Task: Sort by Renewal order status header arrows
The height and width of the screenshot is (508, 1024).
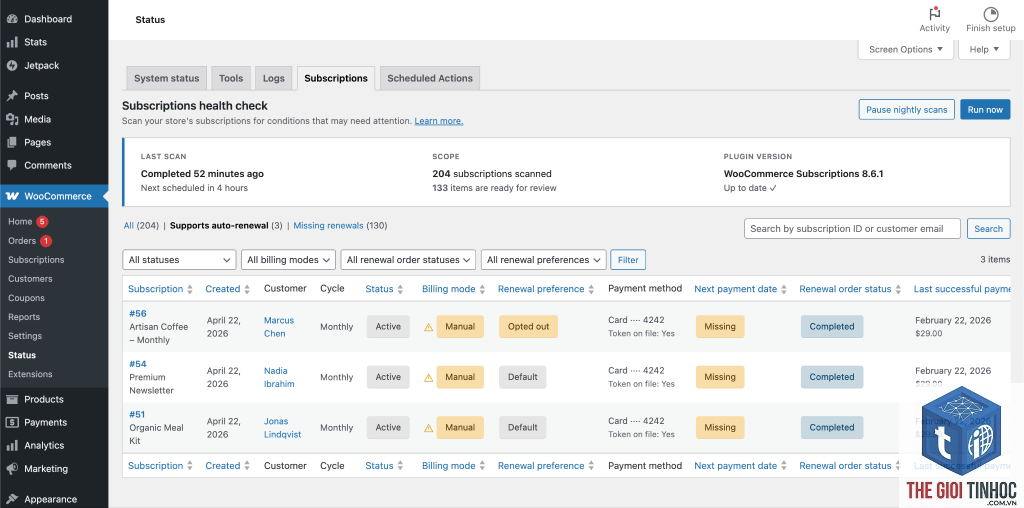Action: pyautogui.click(x=898, y=289)
